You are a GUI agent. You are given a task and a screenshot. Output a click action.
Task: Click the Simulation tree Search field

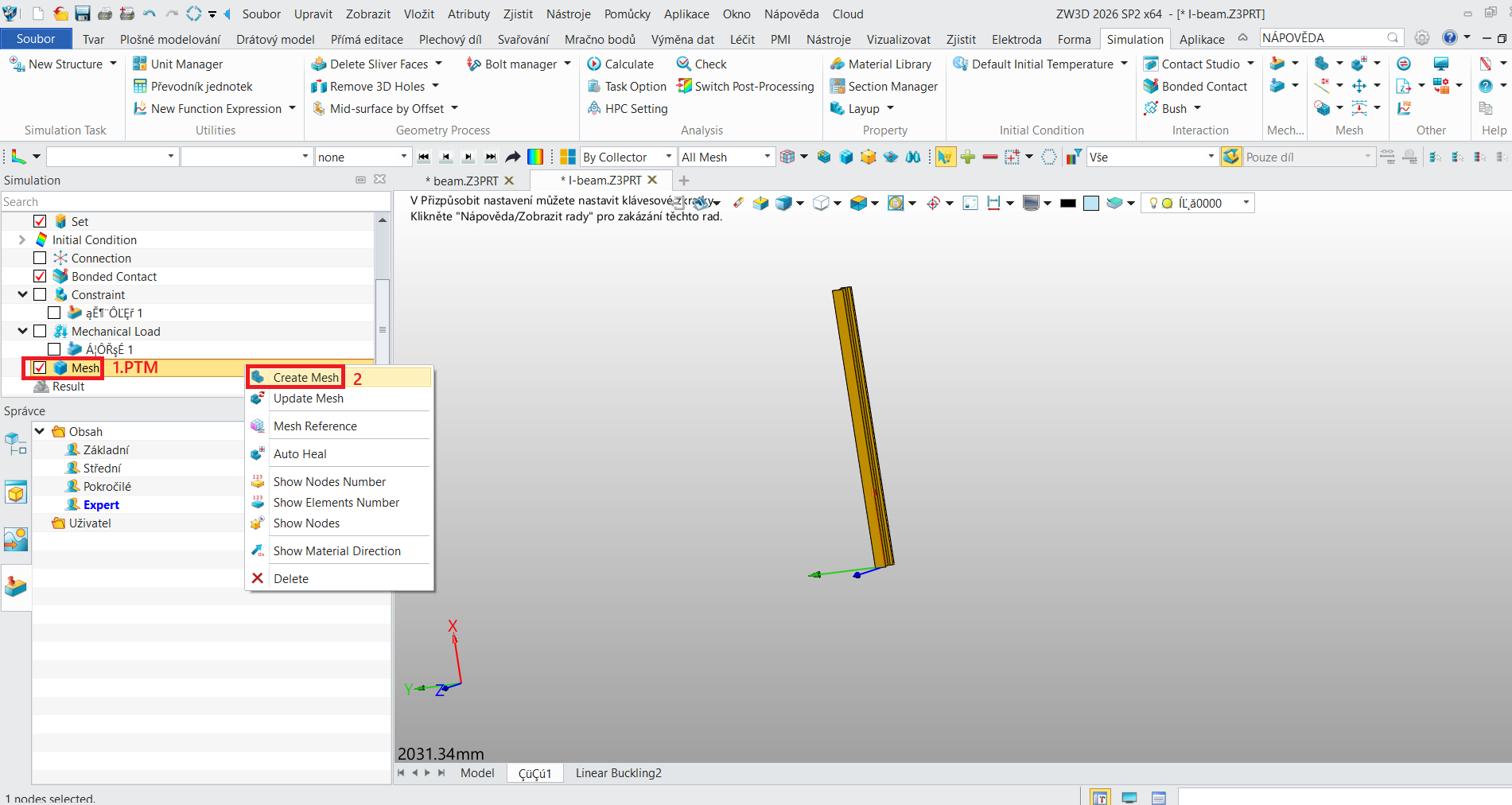(x=195, y=202)
